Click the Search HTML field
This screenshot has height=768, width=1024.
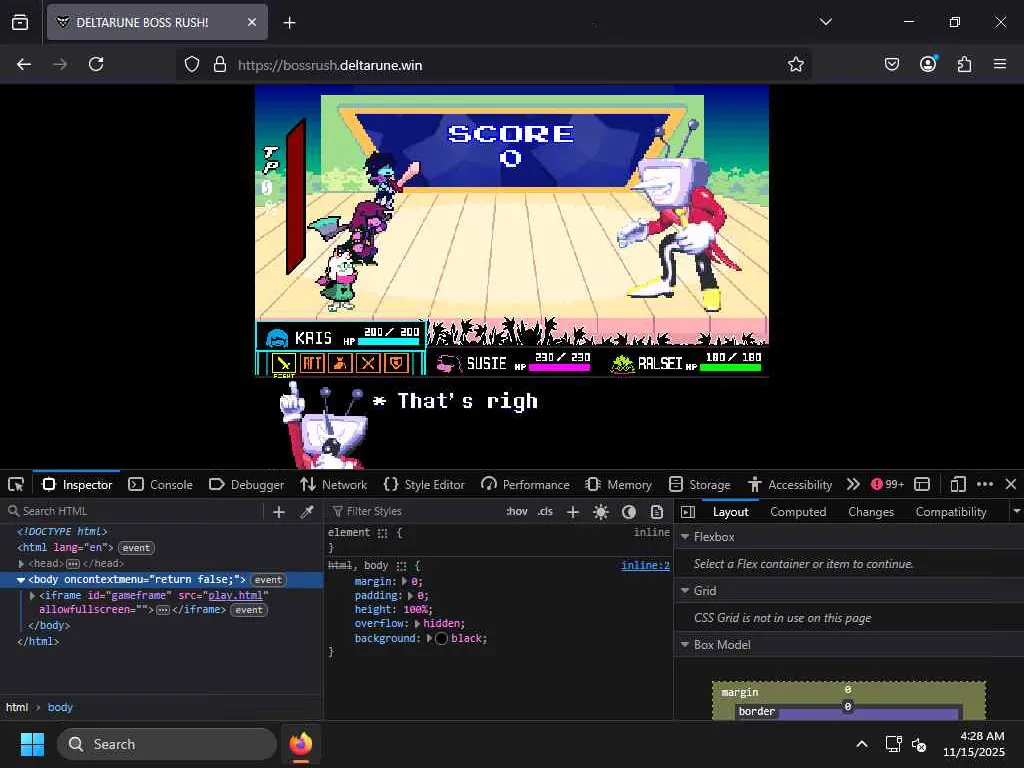coord(134,511)
